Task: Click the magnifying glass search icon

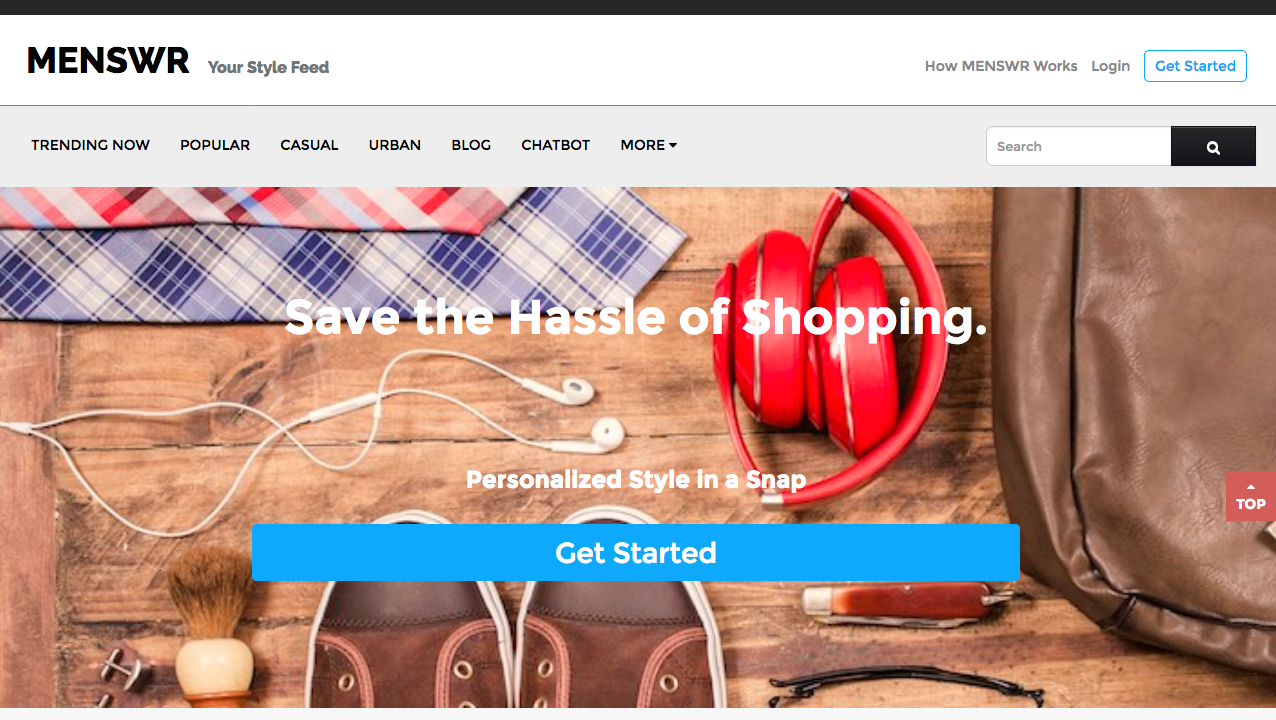Action: click(1213, 147)
